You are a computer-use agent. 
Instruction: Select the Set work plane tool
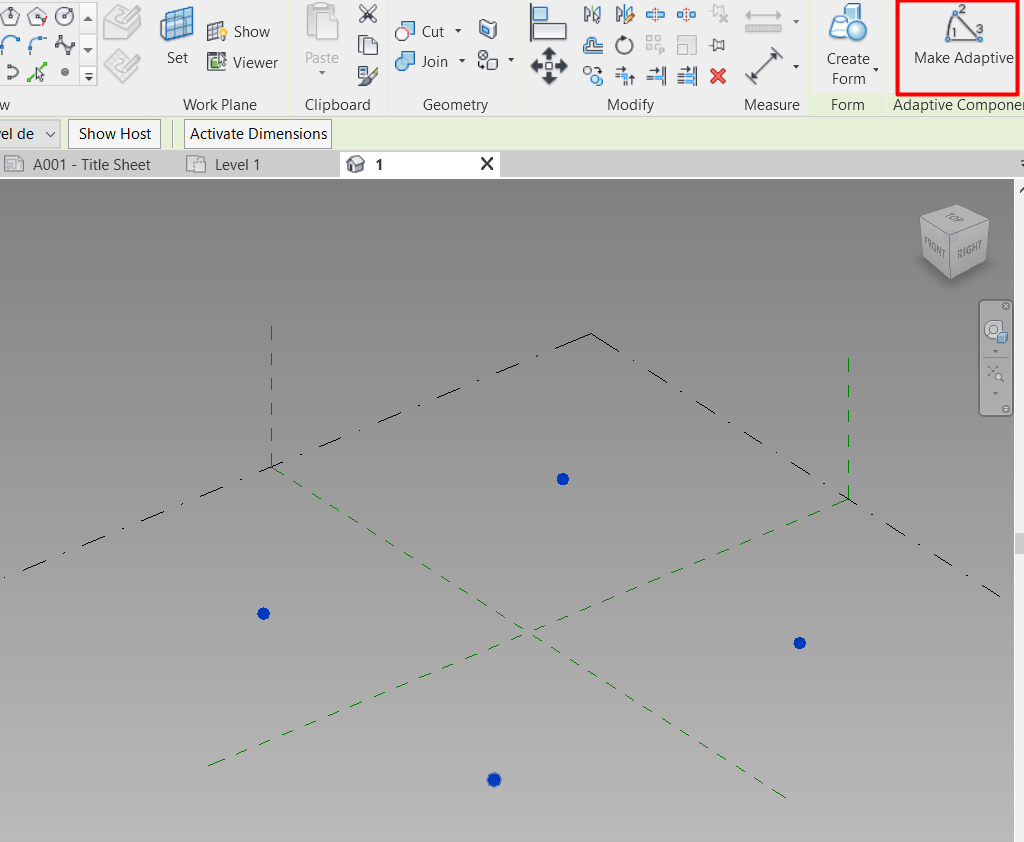[177, 37]
